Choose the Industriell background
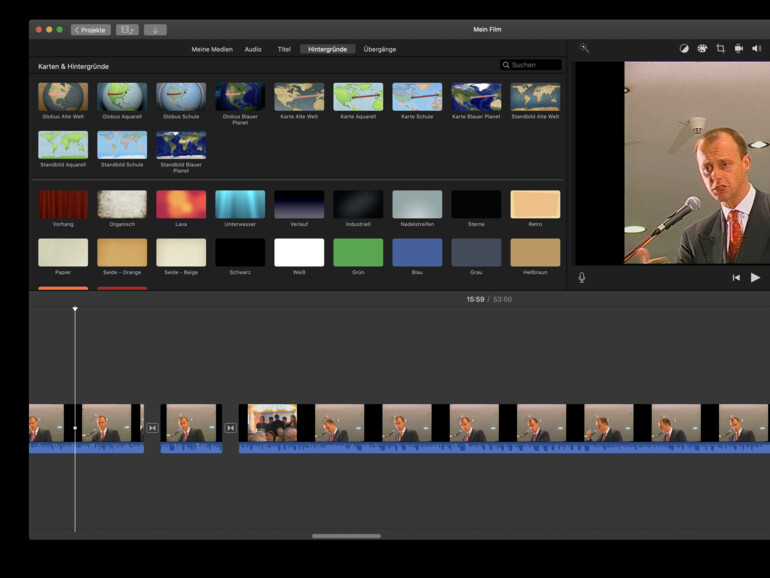This screenshot has width=770, height=578. (358, 204)
